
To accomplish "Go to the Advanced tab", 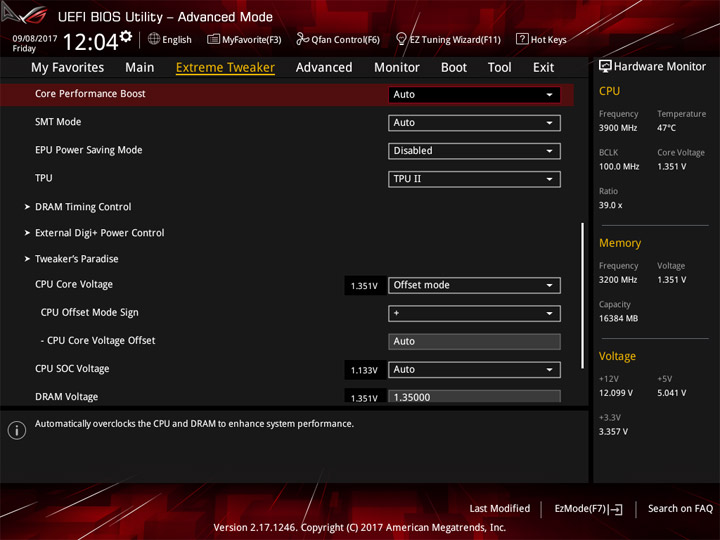I will pyautogui.click(x=324, y=68).
